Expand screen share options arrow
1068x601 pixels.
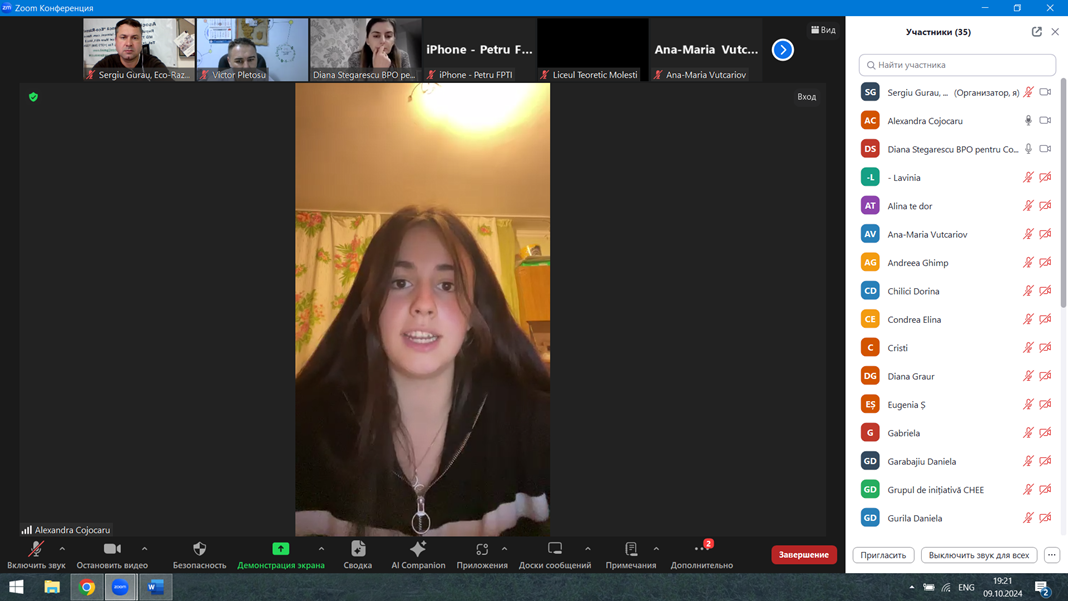click(x=321, y=549)
